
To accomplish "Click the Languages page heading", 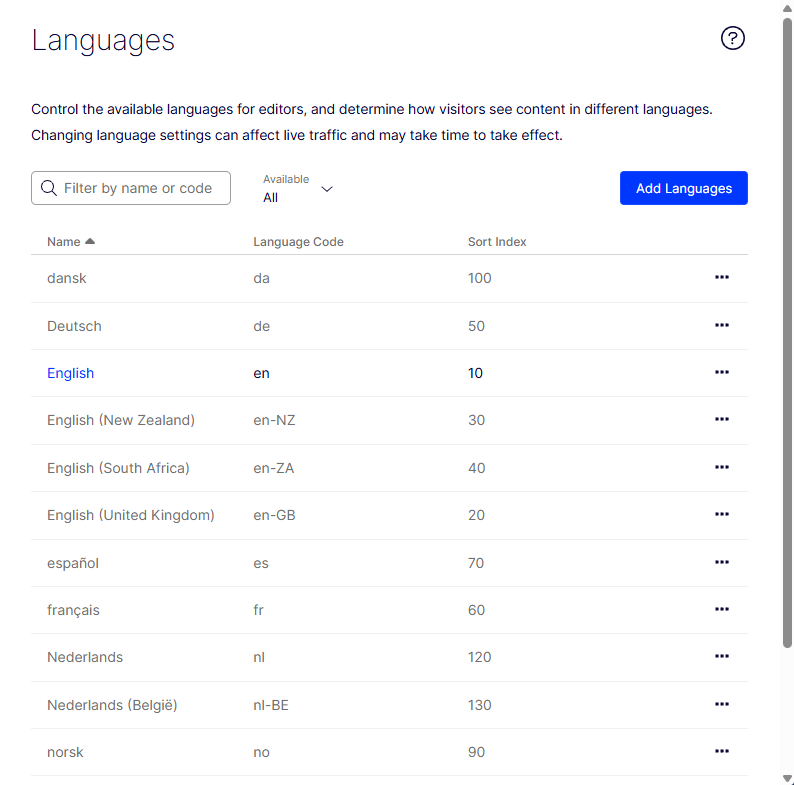I will coord(103,41).
